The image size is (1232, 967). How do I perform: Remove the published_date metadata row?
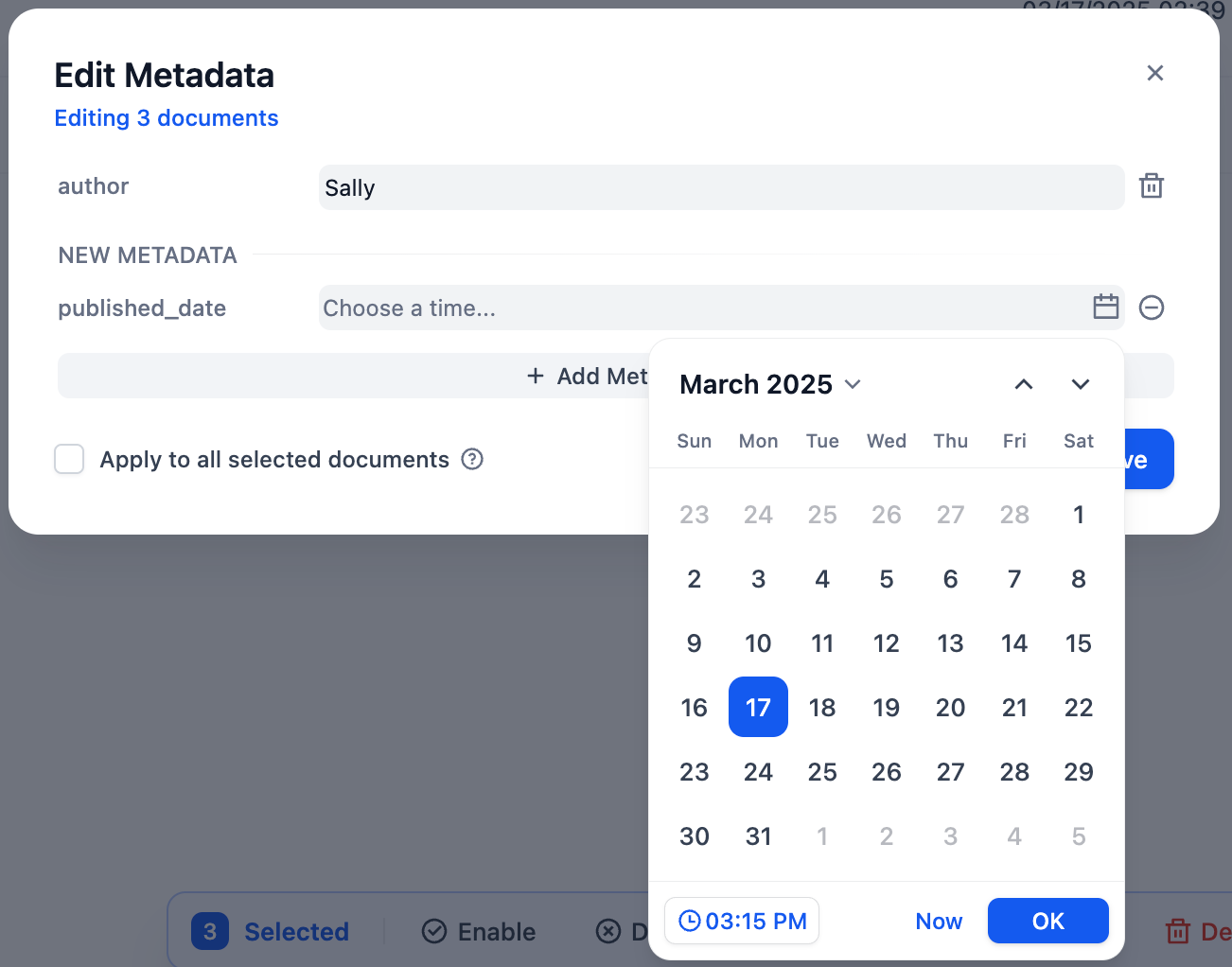tap(1151, 308)
